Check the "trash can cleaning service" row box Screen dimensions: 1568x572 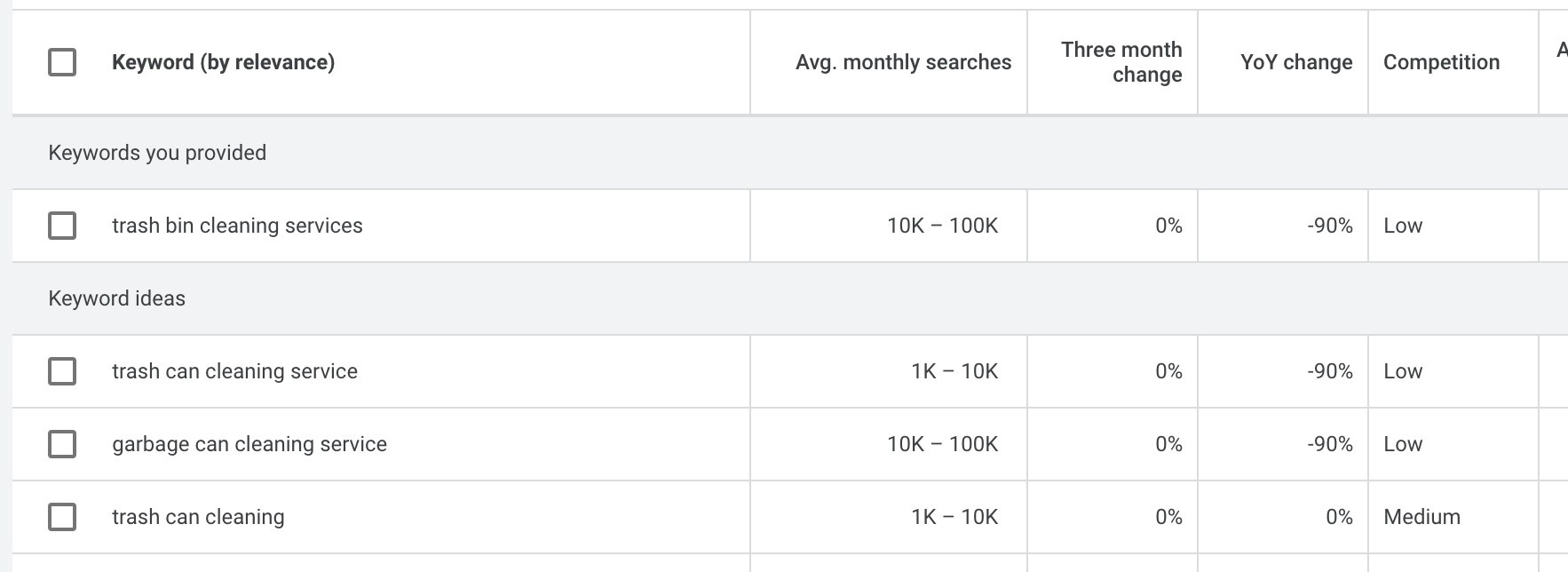click(x=62, y=371)
